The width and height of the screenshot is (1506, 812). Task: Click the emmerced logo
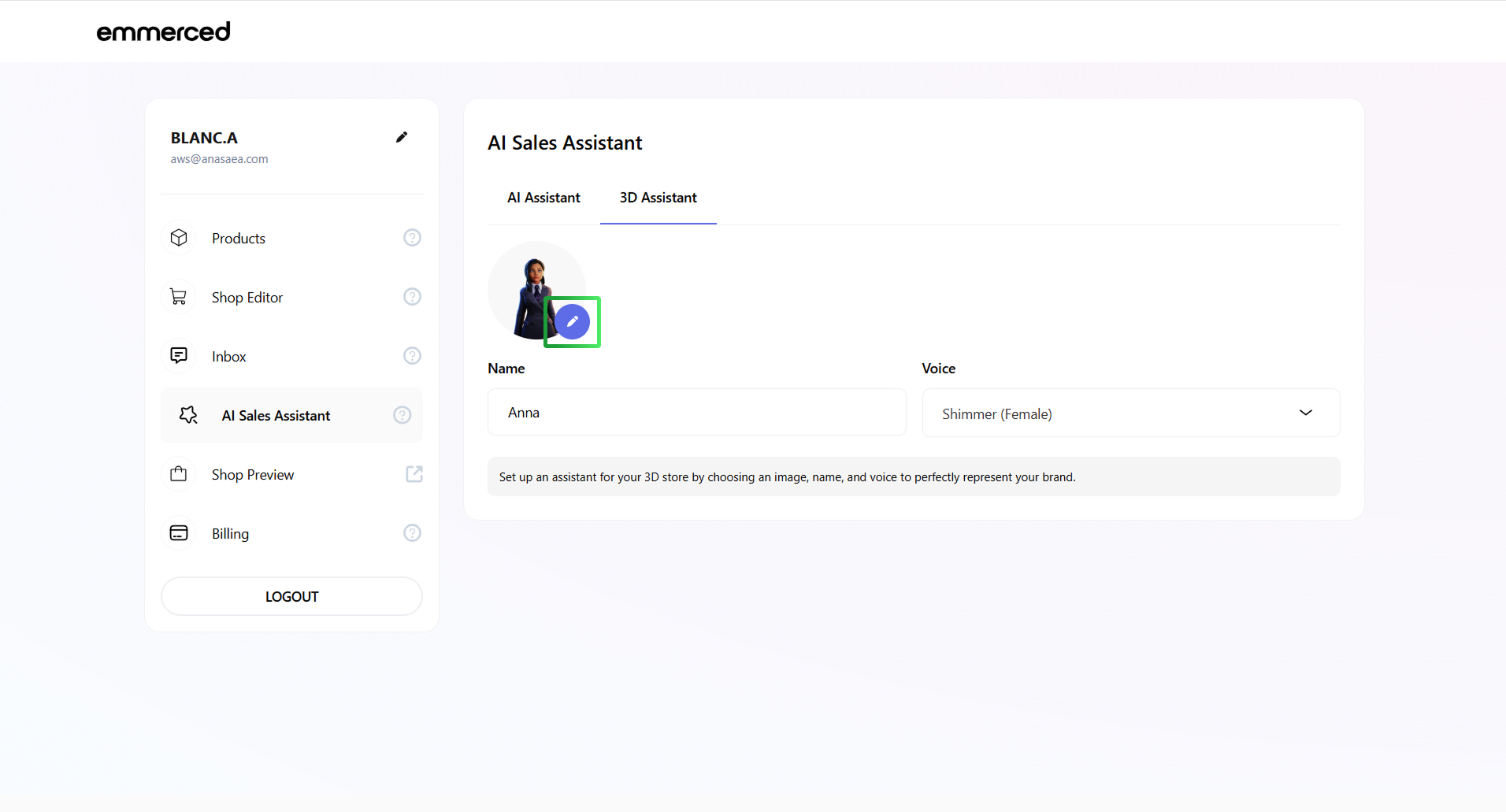(x=163, y=32)
